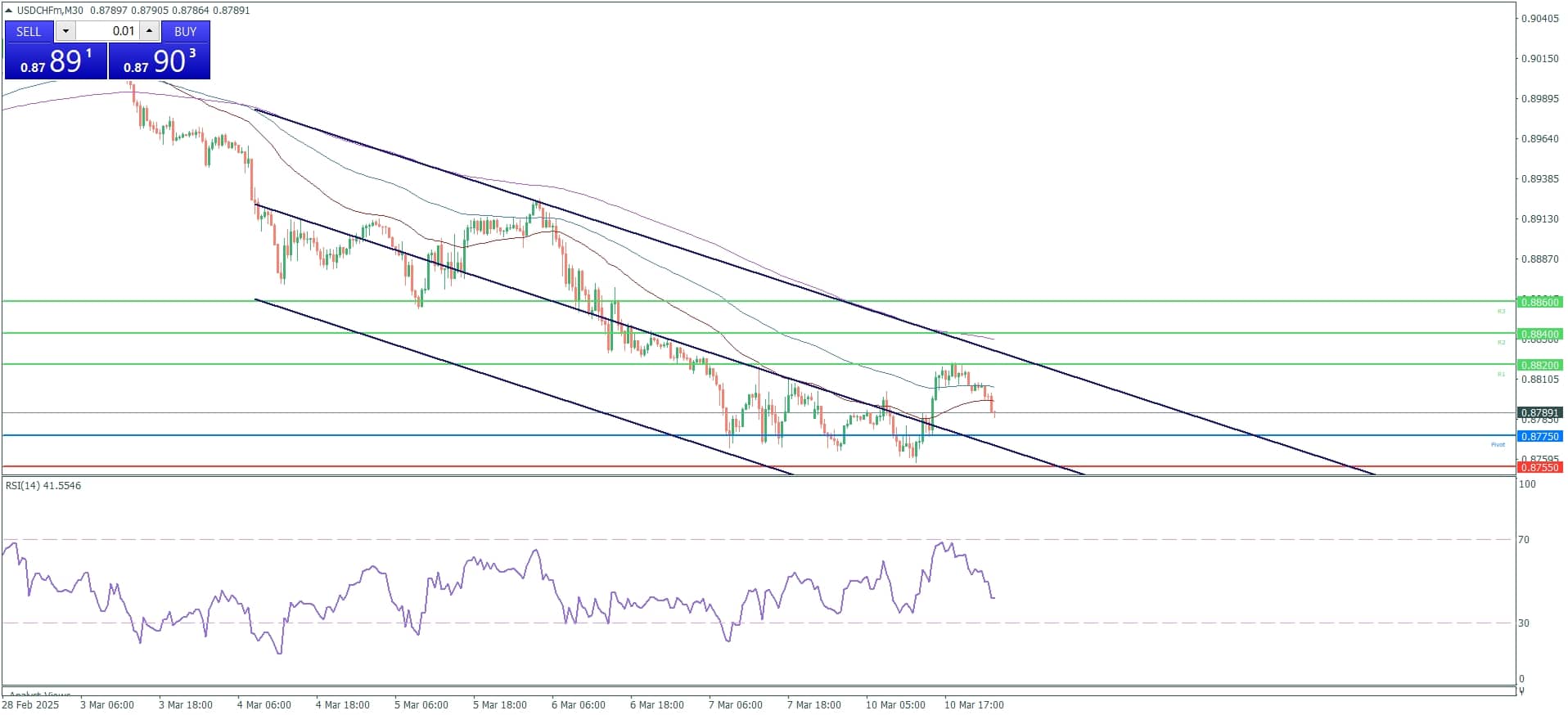Click the dark current price label 0.87891
This screenshot has width=1568, height=715.
click(1539, 413)
